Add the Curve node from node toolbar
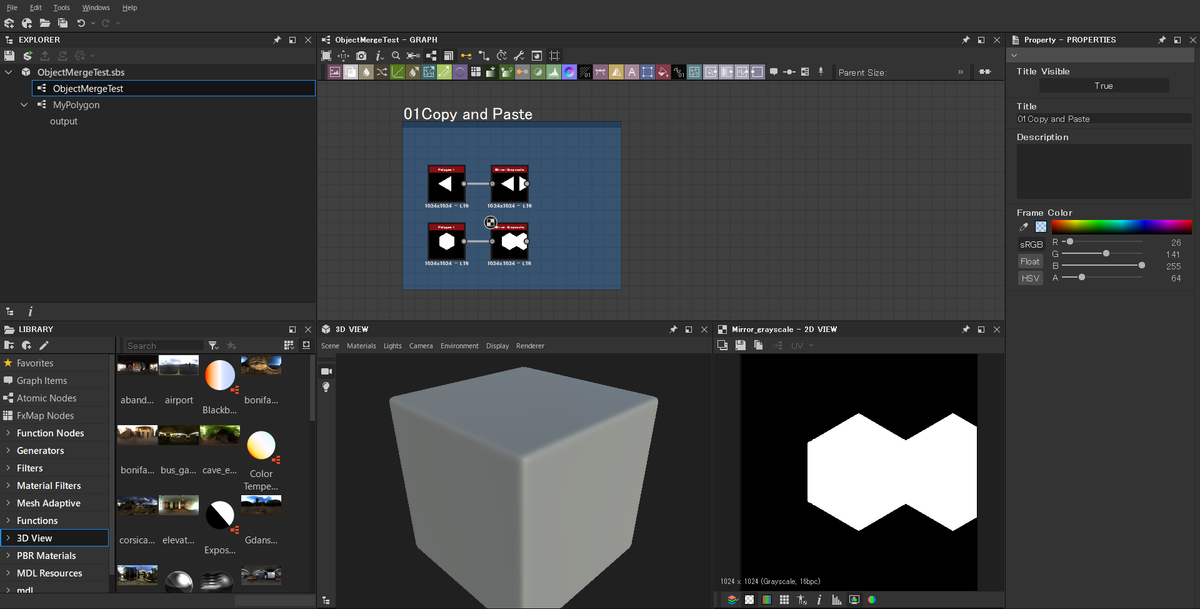The image size is (1200, 609). point(397,72)
